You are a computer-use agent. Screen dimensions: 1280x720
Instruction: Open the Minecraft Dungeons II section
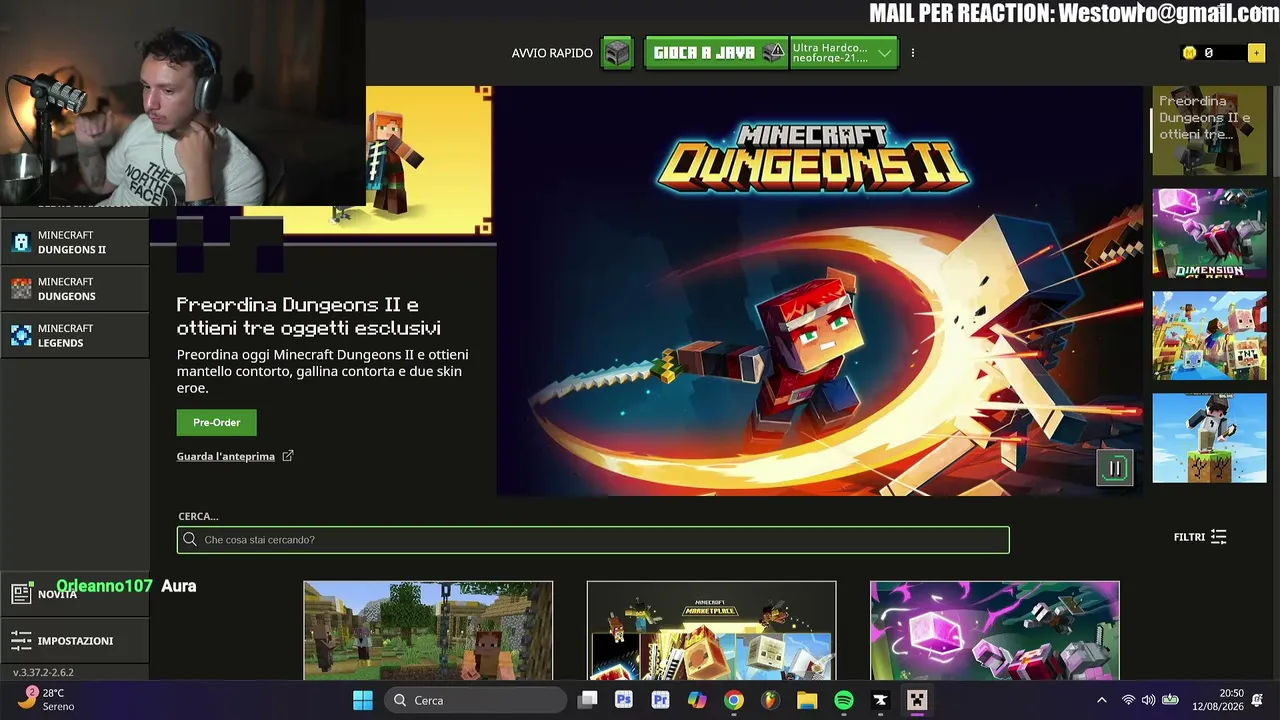tap(75, 242)
